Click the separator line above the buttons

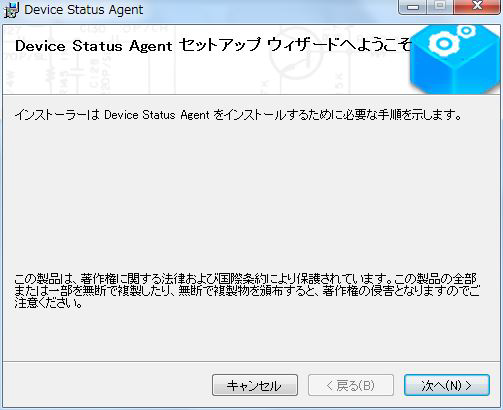251,361
